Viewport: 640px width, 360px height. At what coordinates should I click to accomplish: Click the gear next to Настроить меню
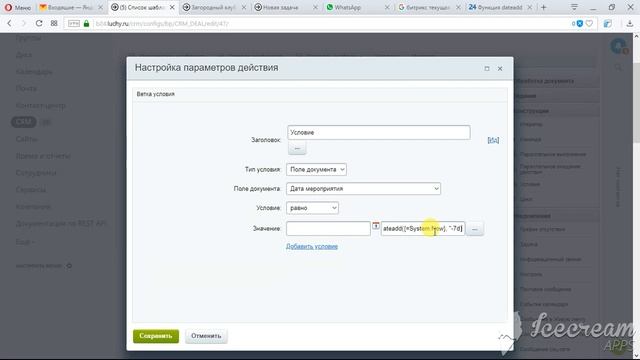(x=69, y=266)
